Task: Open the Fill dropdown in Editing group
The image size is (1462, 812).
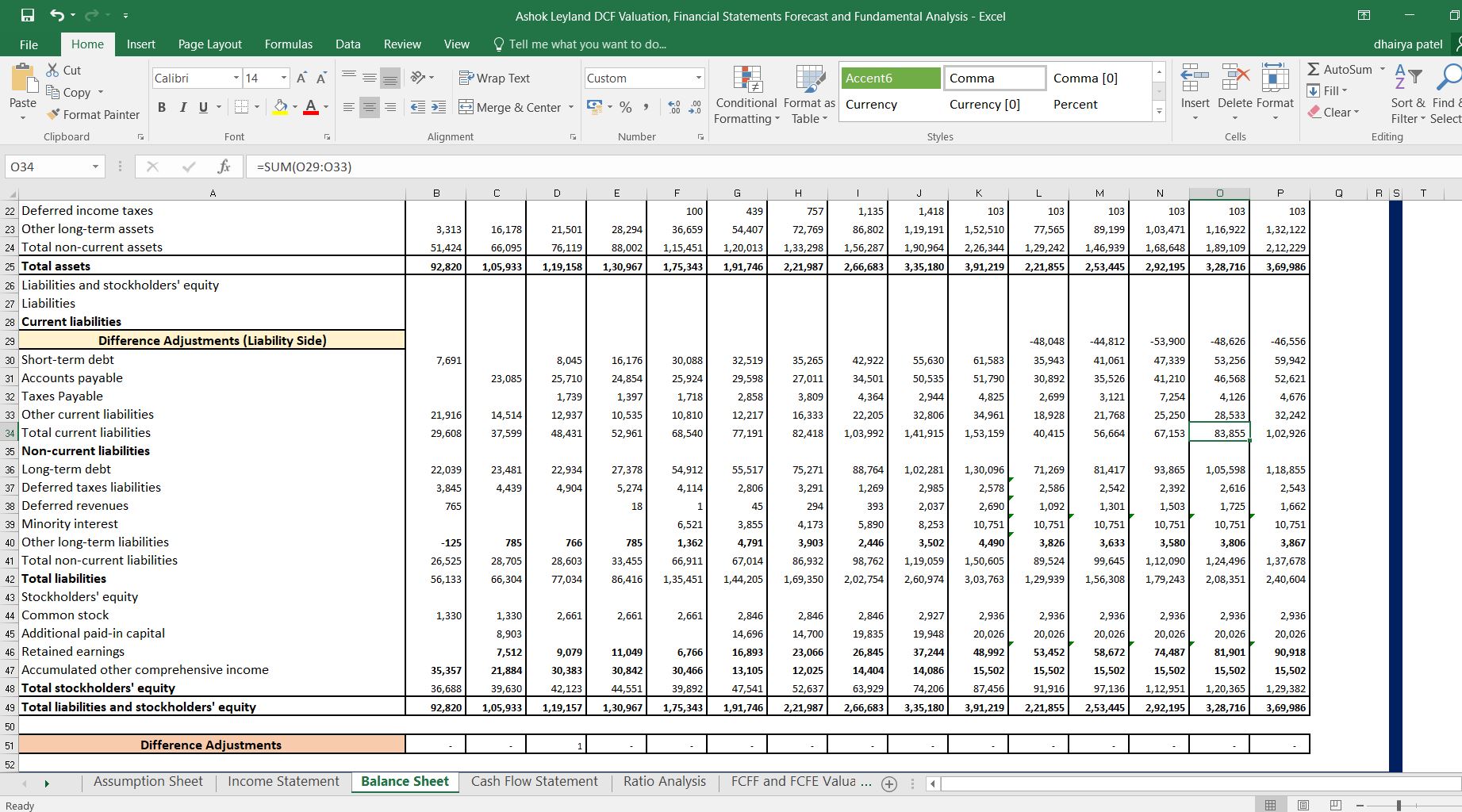Action: click(1345, 90)
